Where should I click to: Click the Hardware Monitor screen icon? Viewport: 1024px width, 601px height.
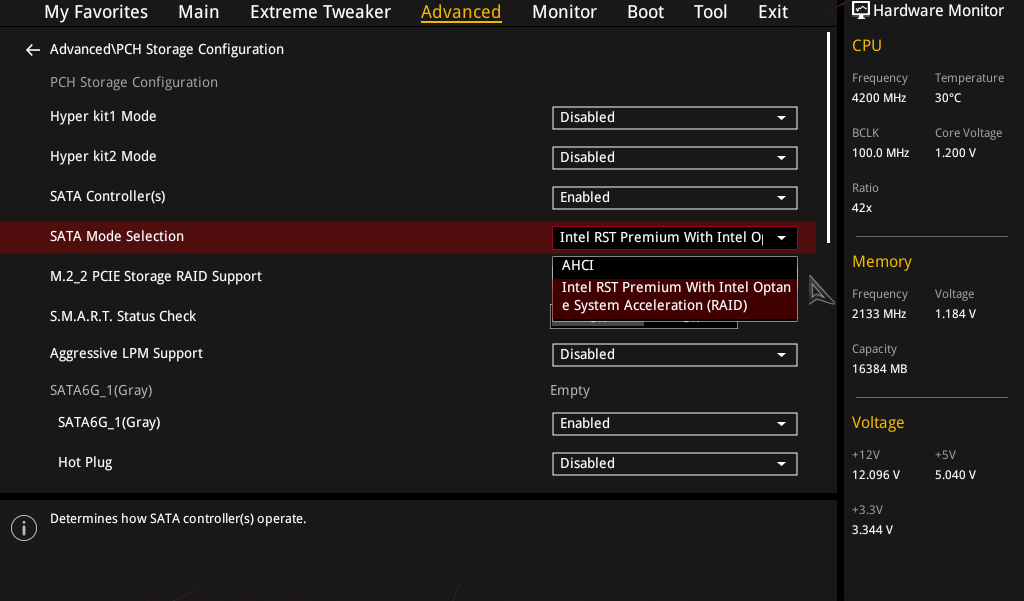pyautogui.click(x=861, y=10)
